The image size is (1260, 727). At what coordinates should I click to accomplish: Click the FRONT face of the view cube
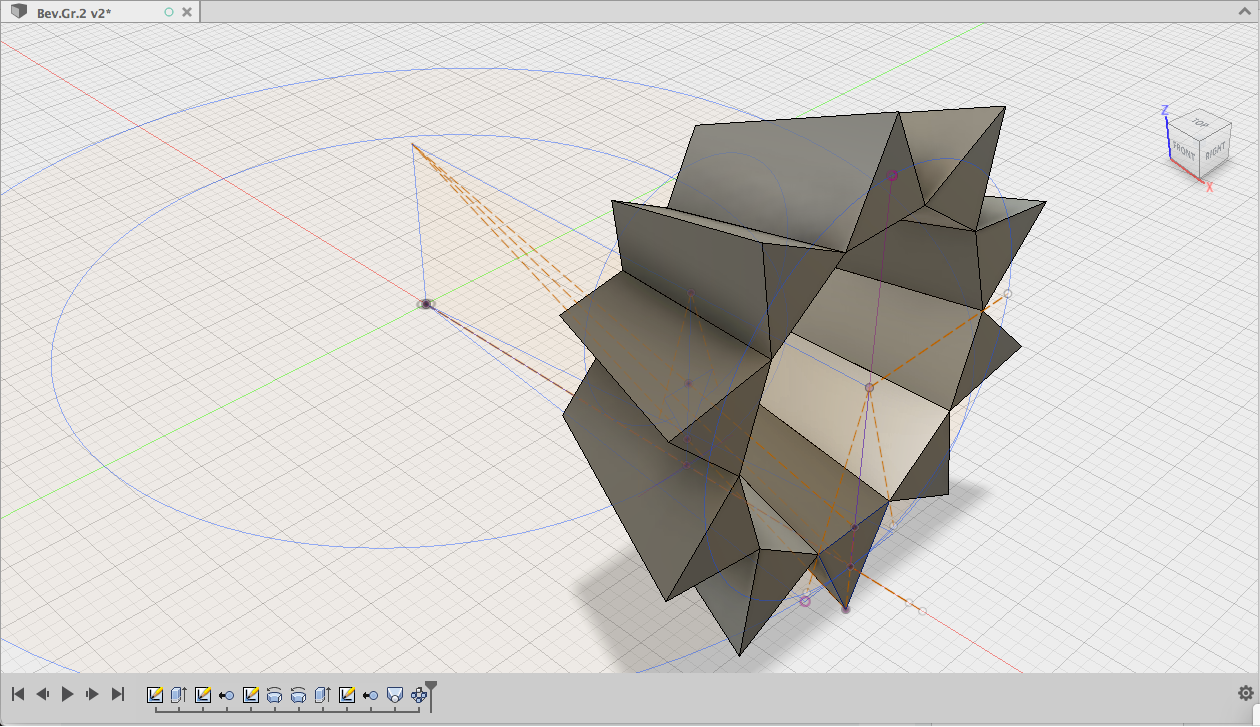coord(1184,152)
